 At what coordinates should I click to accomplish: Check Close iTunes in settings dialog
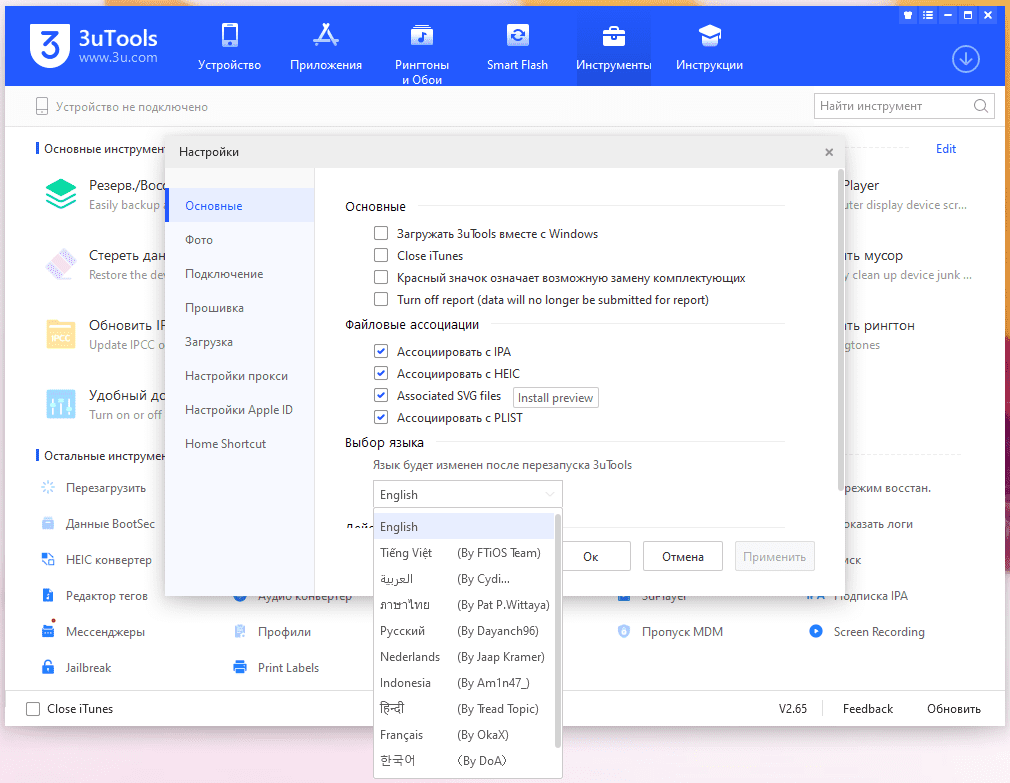[x=381, y=255]
